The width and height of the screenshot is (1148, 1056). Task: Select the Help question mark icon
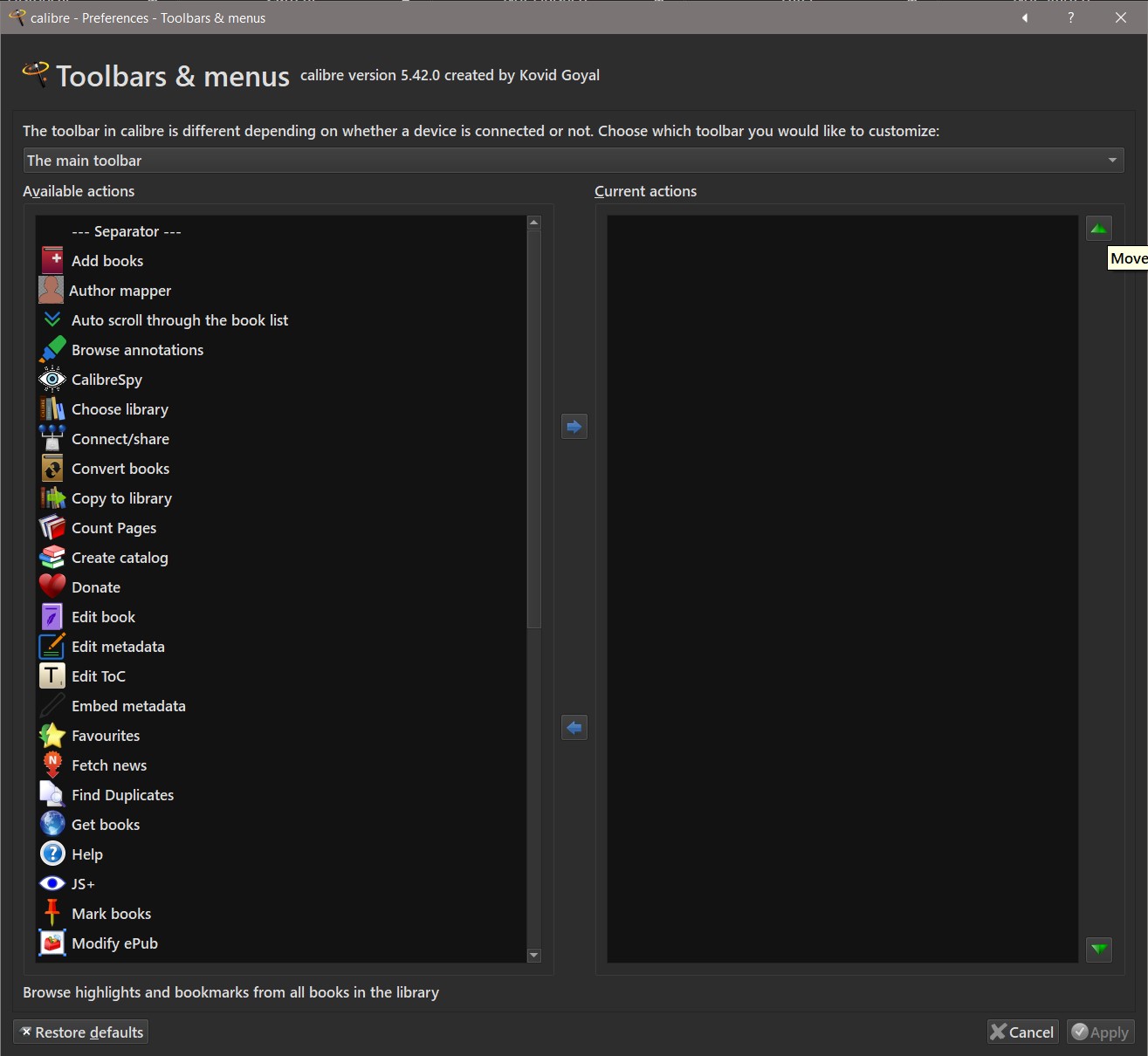[x=52, y=854]
